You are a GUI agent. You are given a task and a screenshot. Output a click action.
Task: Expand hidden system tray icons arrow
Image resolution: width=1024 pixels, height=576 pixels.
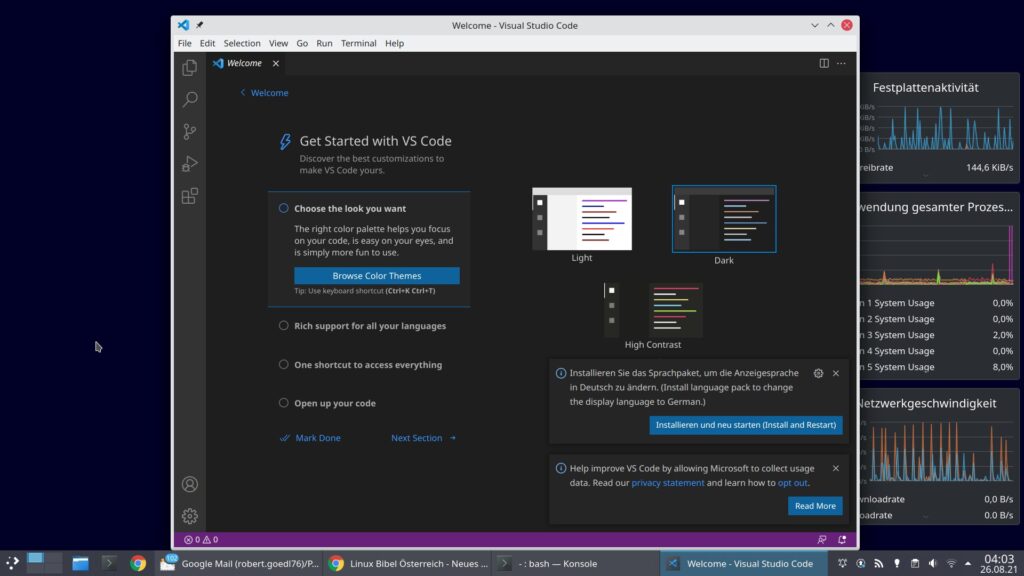point(968,563)
